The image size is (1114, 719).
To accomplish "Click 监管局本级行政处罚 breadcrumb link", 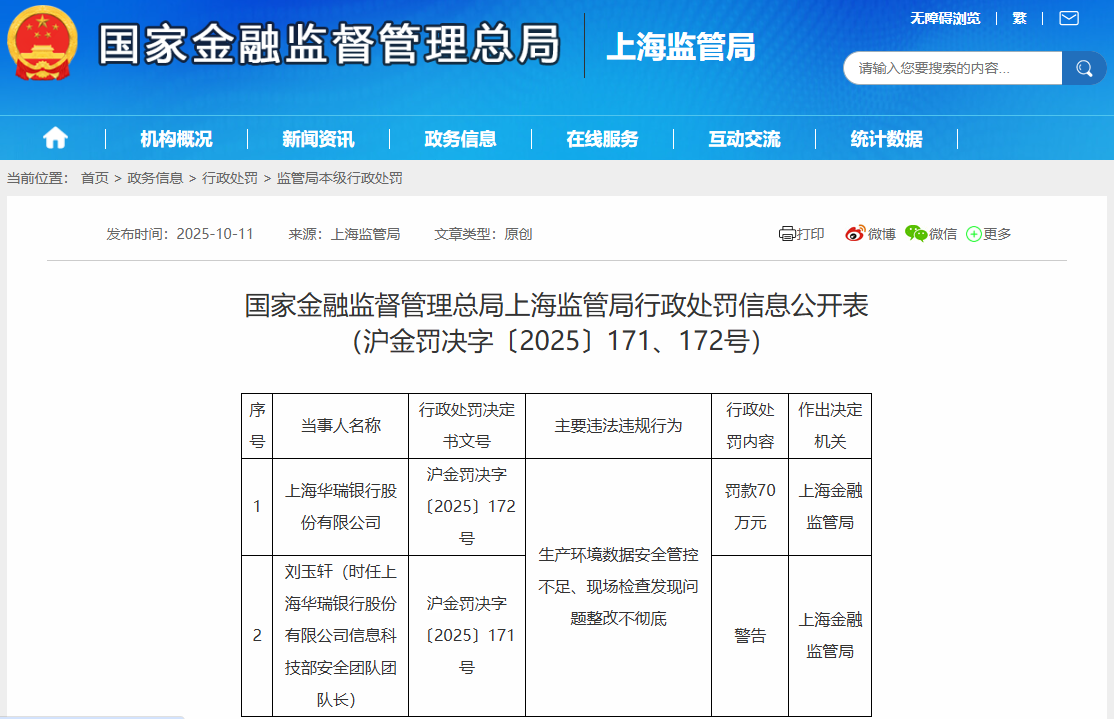I will click(x=339, y=178).
